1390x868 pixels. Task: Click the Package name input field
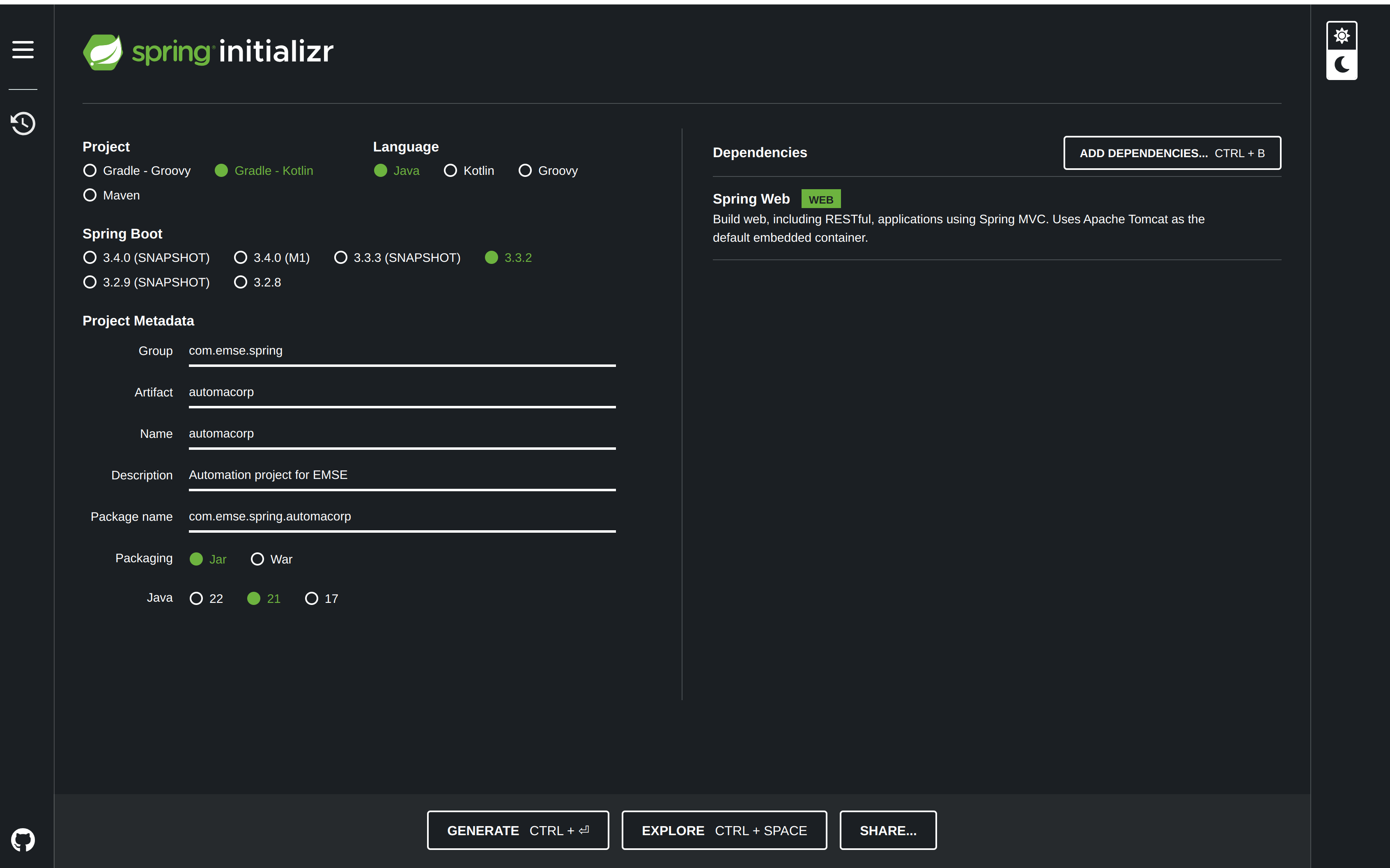pyautogui.click(x=402, y=517)
